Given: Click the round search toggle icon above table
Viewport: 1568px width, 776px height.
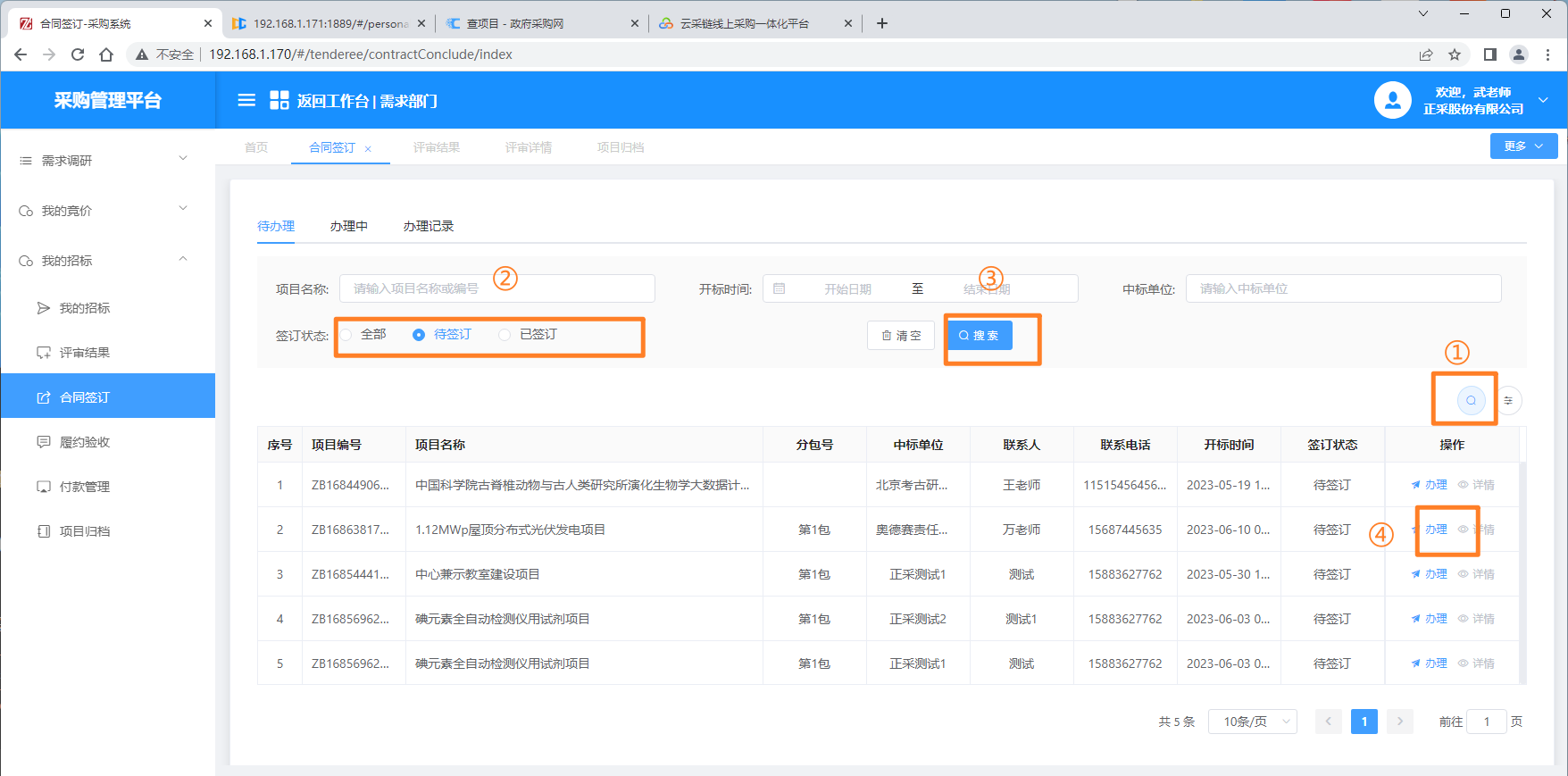Looking at the screenshot, I should pos(1471,400).
